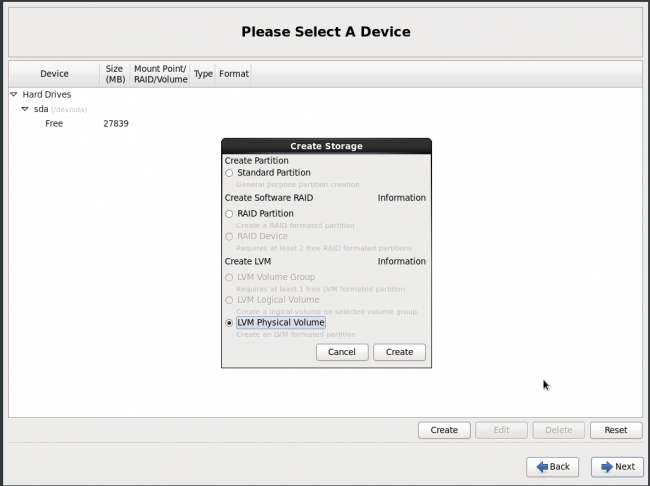Click the Reset button
Screen dimensions: 650x486
coord(615,430)
